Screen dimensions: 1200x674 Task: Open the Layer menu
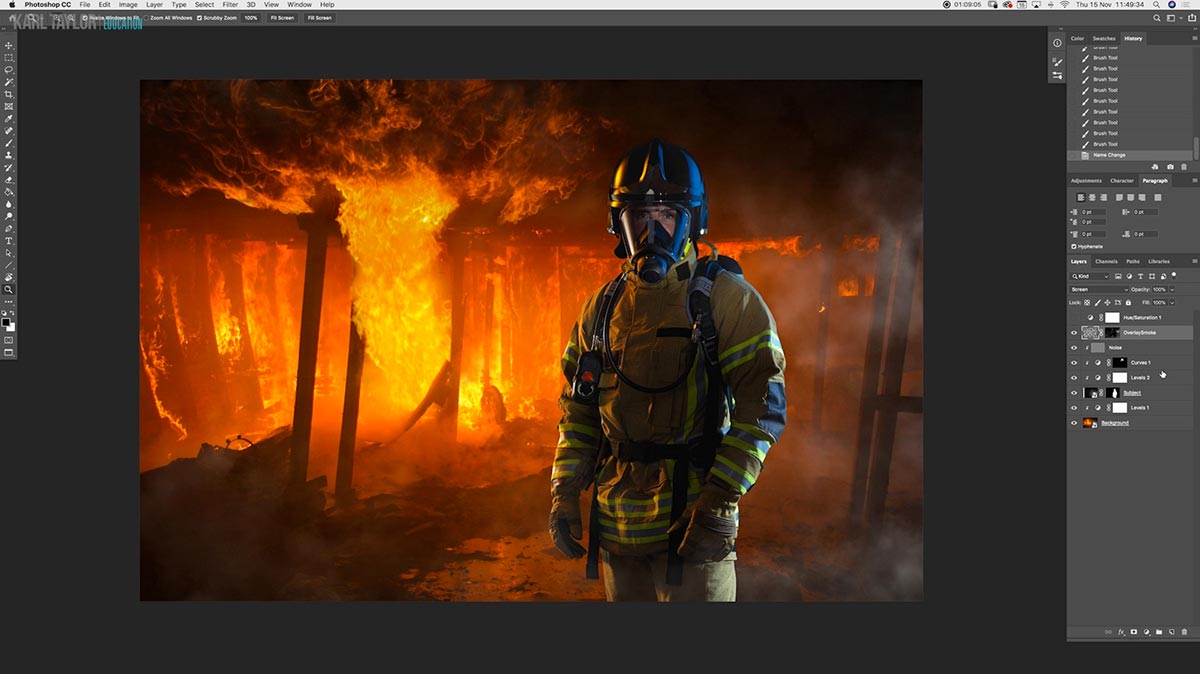(x=154, y=5)
